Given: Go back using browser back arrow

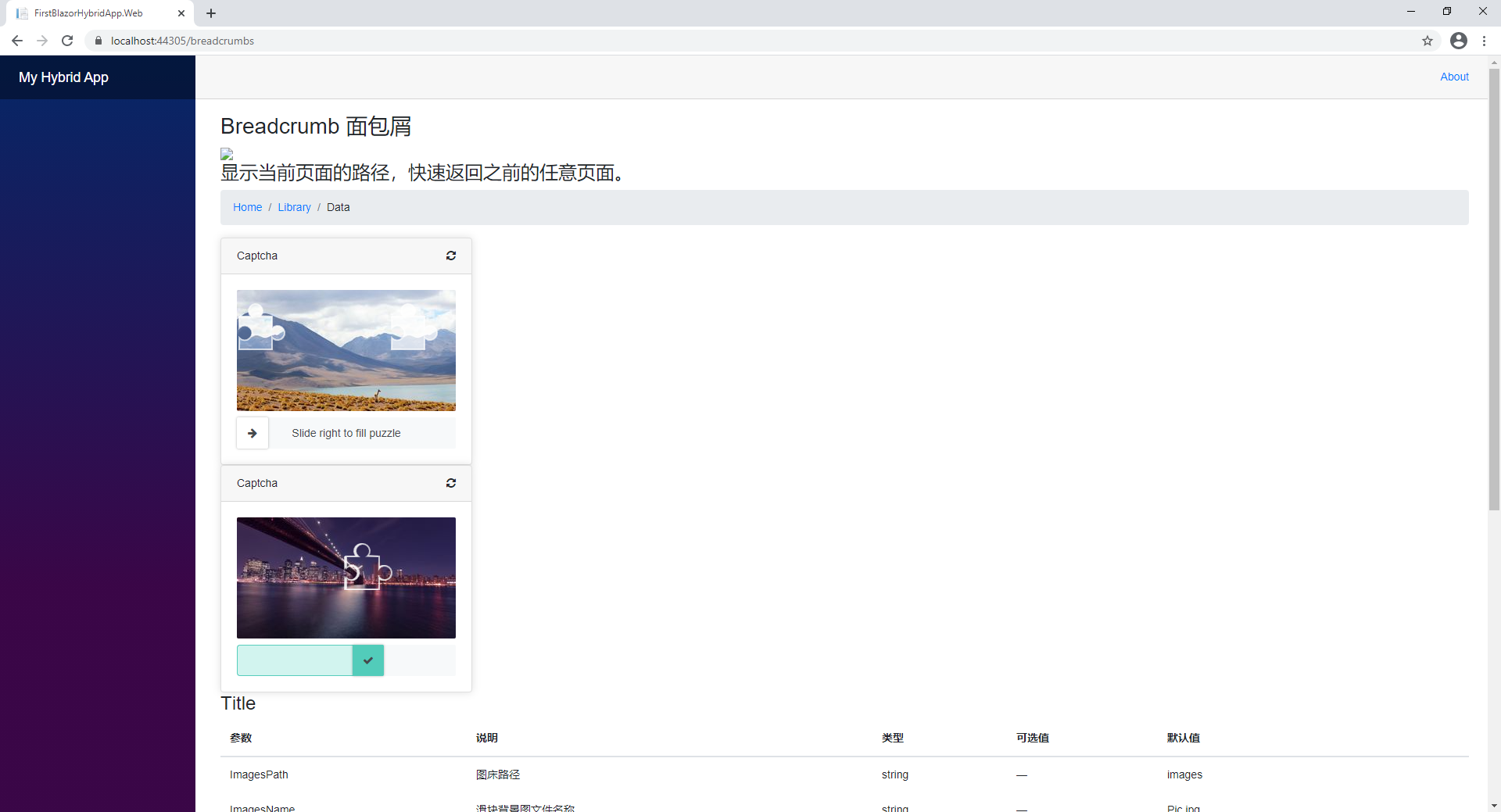Looking at the screenshot, I should (17, 41).
